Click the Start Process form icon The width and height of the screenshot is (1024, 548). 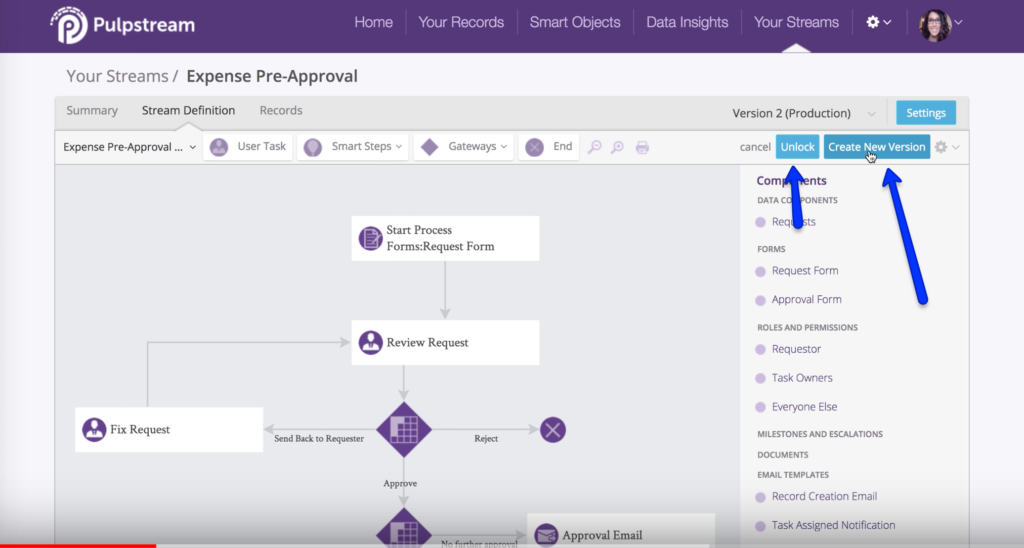click(371, 238)
